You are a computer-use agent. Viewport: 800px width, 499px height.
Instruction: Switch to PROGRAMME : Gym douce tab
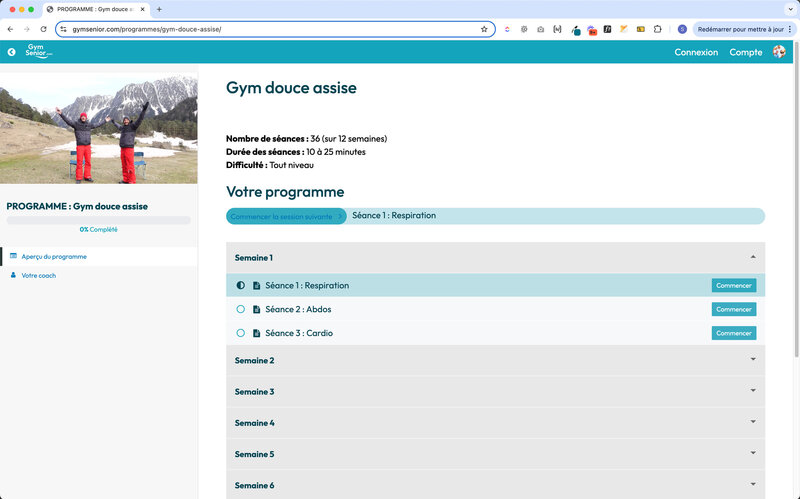click(95, 9)
